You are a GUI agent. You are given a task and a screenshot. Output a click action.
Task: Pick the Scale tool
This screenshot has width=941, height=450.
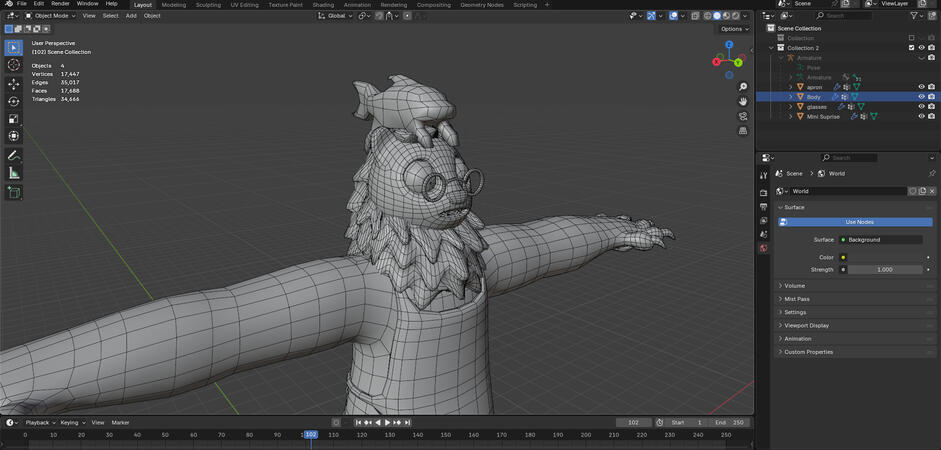(x=14, y=119)
